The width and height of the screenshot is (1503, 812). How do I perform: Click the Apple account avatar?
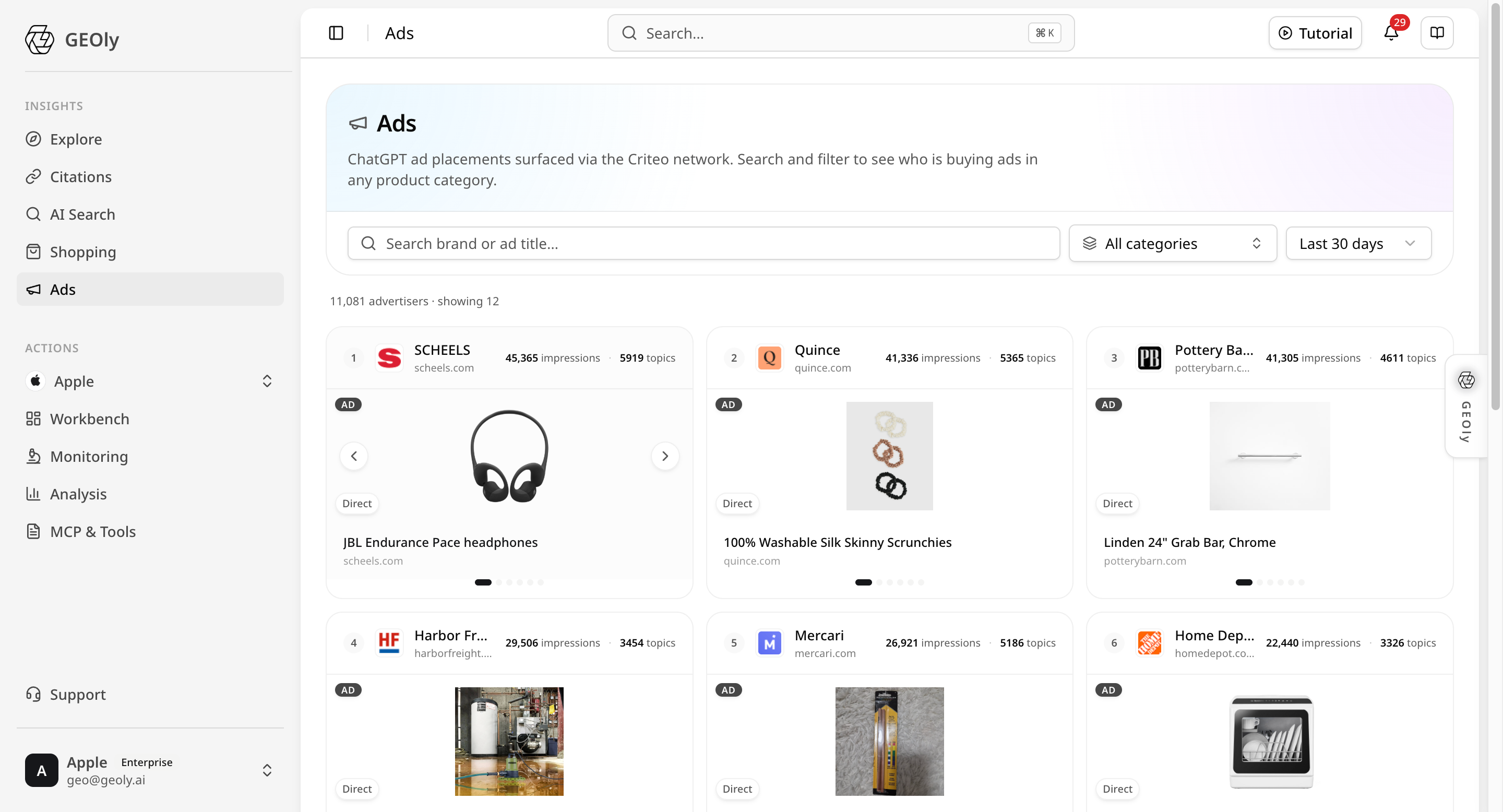point(41,770)
